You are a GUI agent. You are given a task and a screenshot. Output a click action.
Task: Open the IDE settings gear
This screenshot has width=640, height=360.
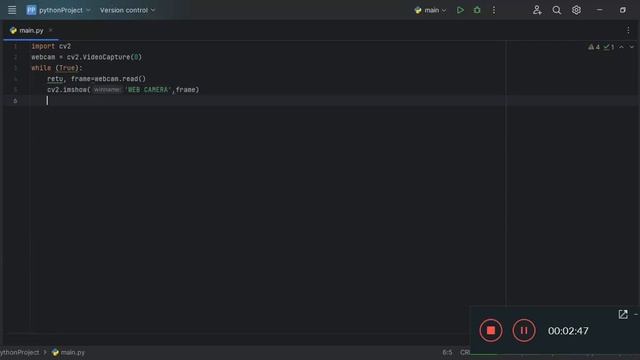(x=576, y=10)
